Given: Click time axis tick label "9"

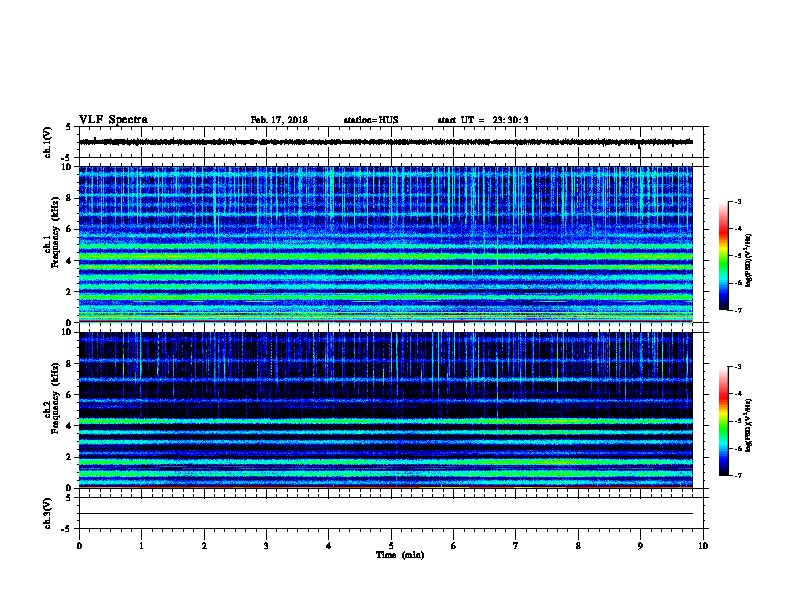Looking at the screenshot, I should click(640, 546).
